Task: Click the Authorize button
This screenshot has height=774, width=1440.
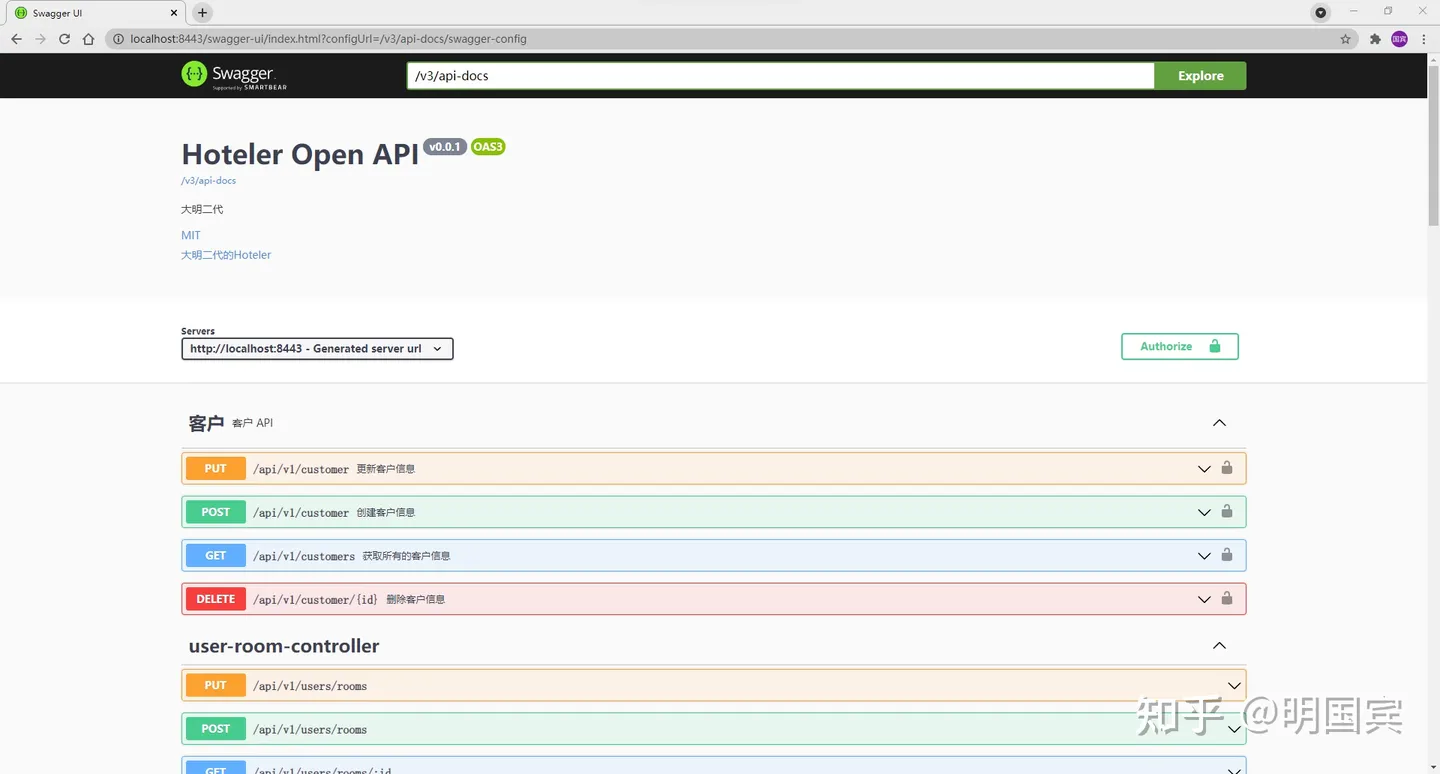Action: (1179, 346)
